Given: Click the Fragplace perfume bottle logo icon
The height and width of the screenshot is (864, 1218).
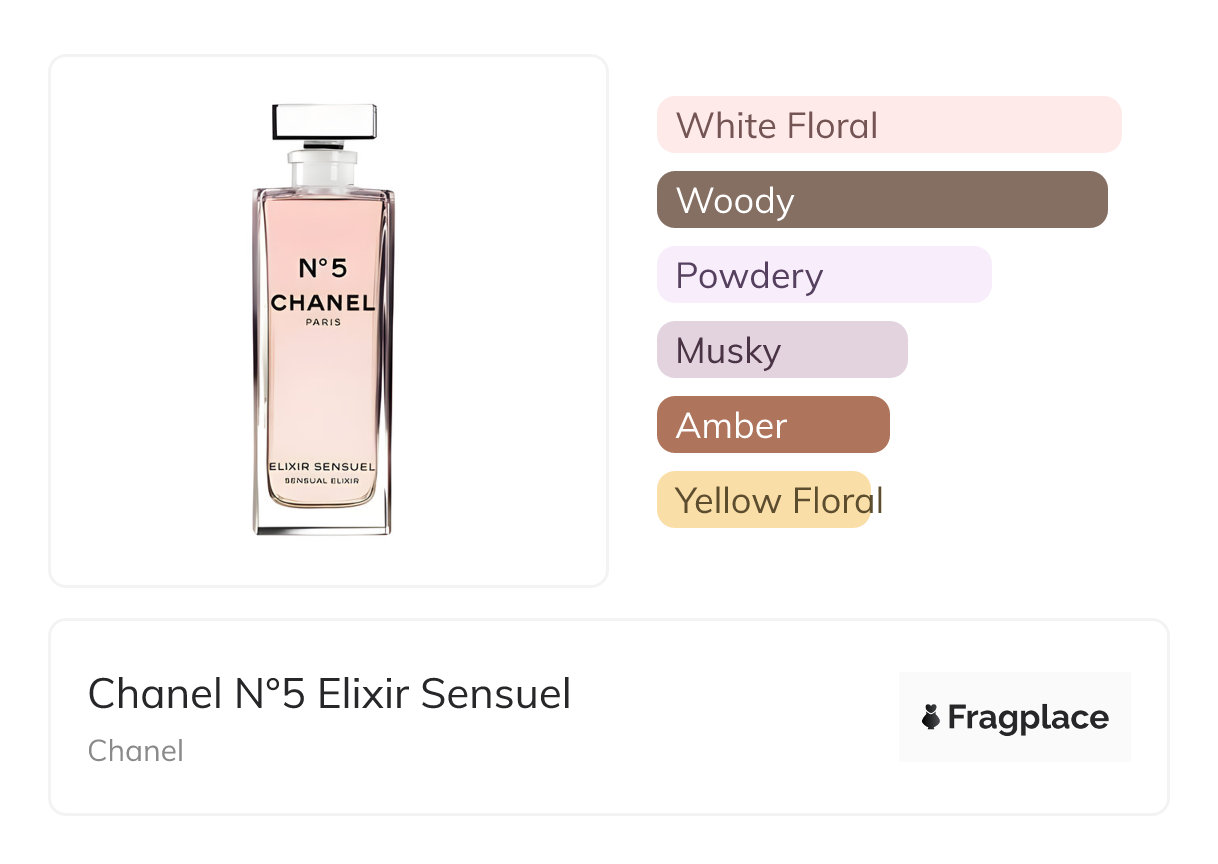Looking at the screenshot, I should pyautogui.click(x=931, y=717).
